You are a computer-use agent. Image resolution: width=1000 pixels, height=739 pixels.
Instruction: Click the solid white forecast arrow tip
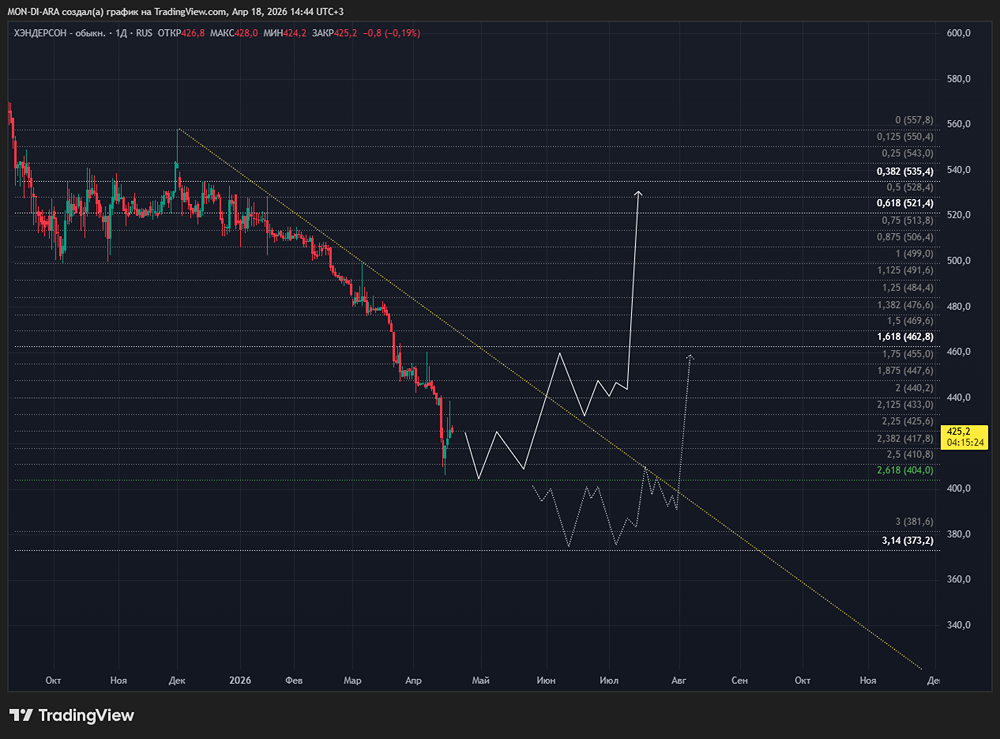tap(638, 193)
